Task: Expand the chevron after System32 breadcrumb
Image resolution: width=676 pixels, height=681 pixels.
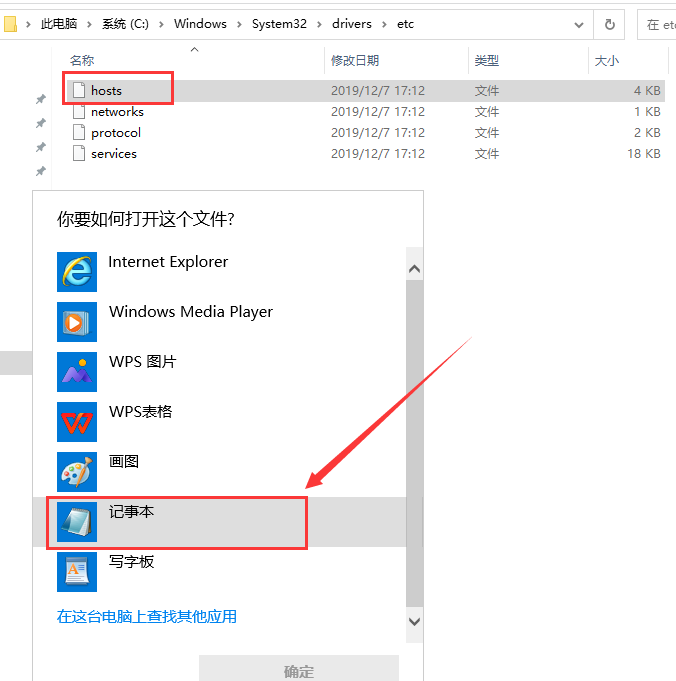Action: [319, 24]
